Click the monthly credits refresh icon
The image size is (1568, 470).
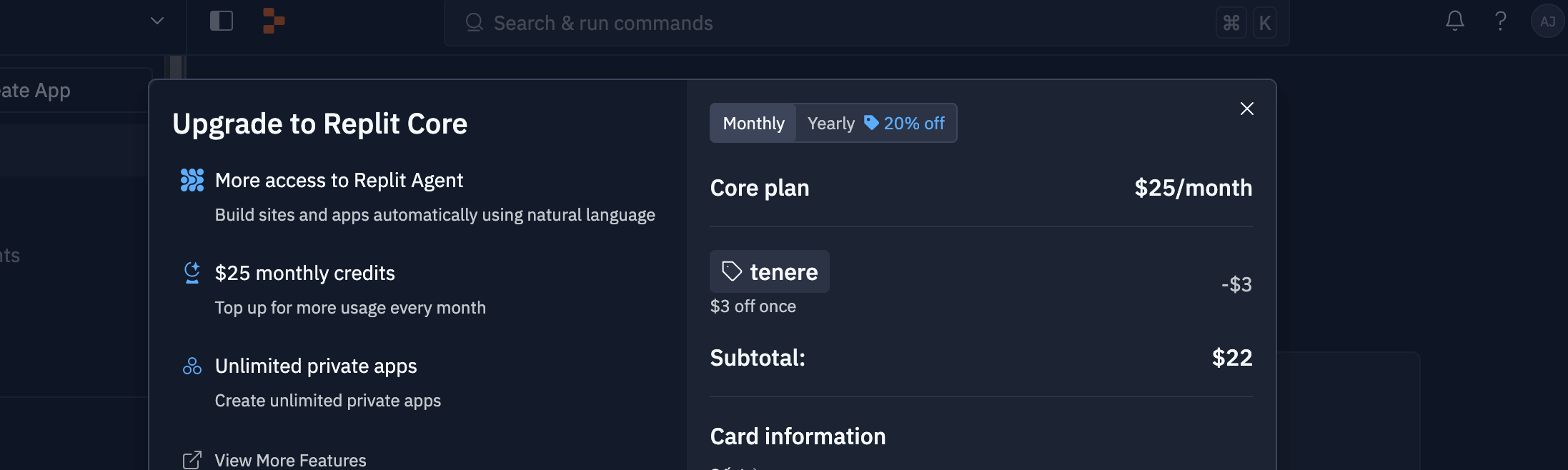tap(191, 272)
